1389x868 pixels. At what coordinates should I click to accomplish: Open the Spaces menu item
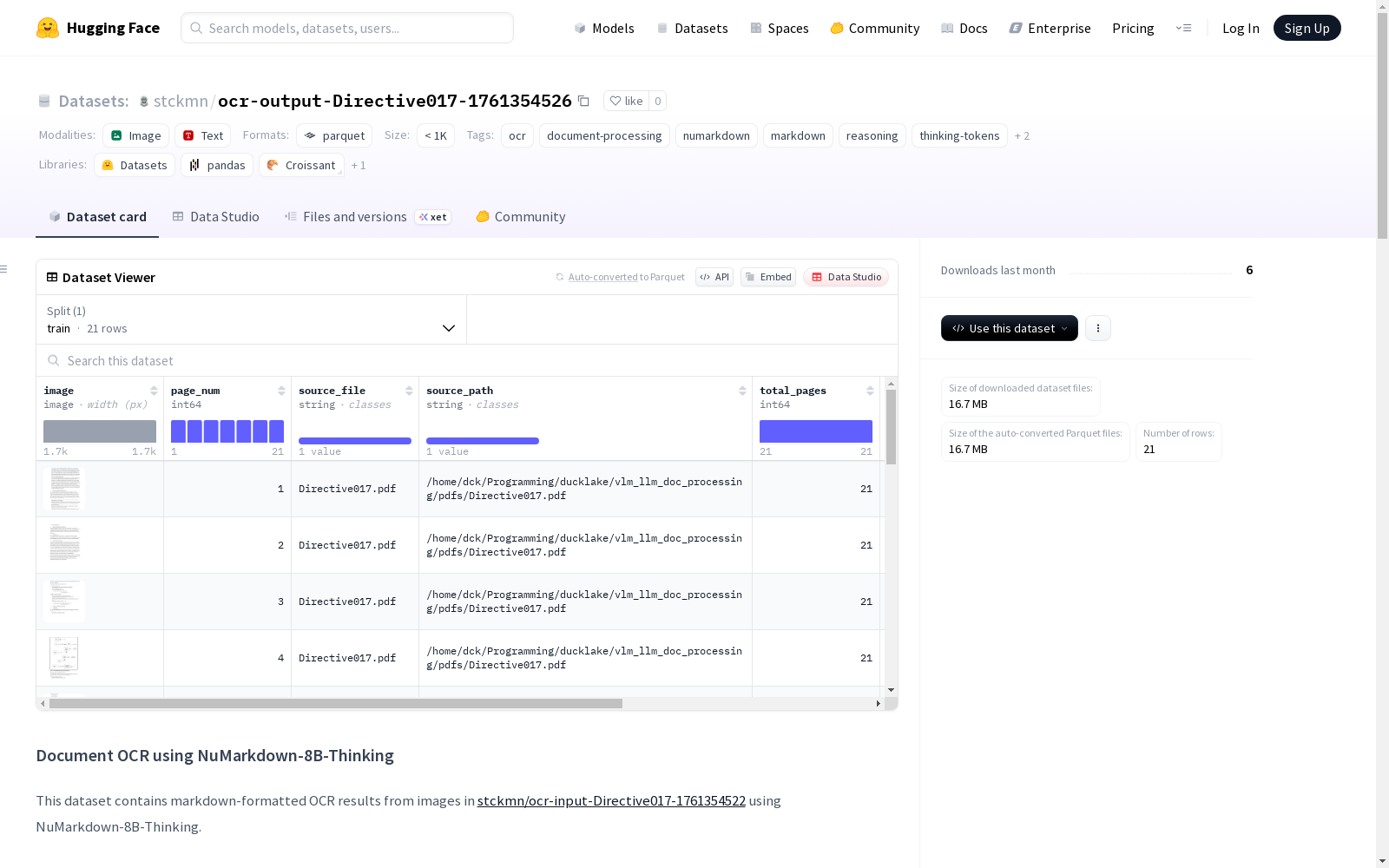point(780,28)
